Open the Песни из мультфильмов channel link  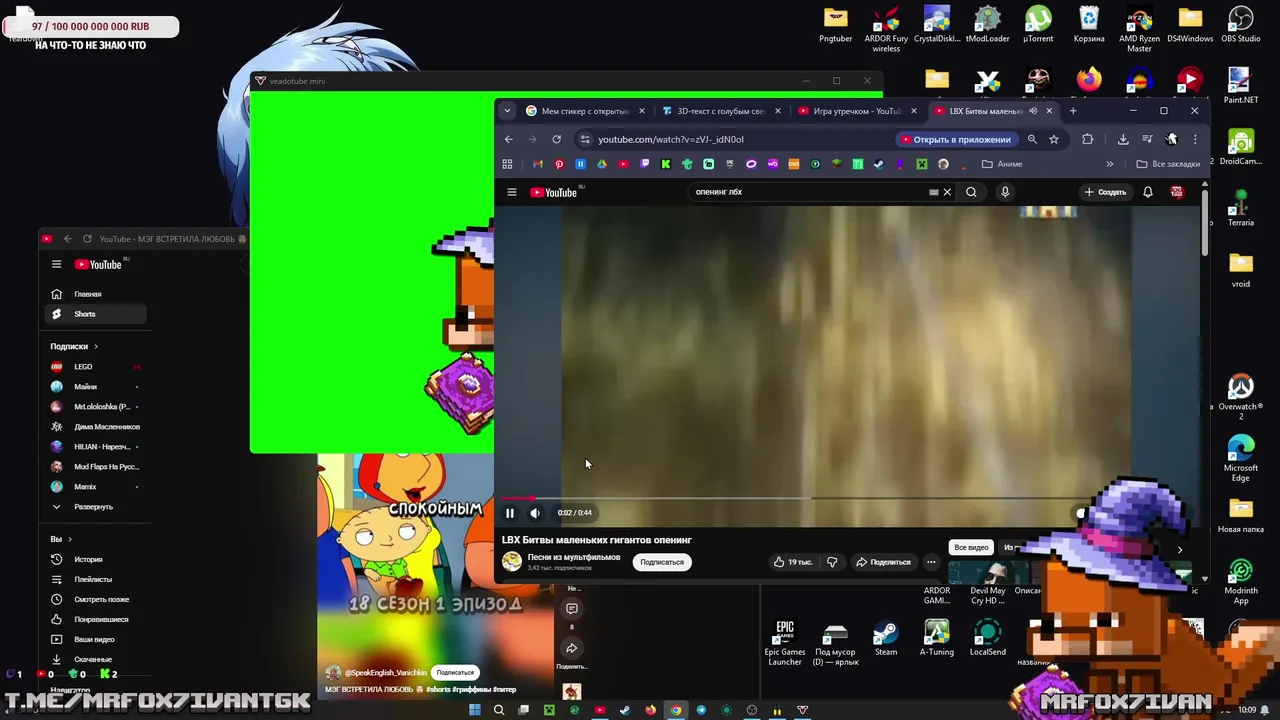[574, 557]
